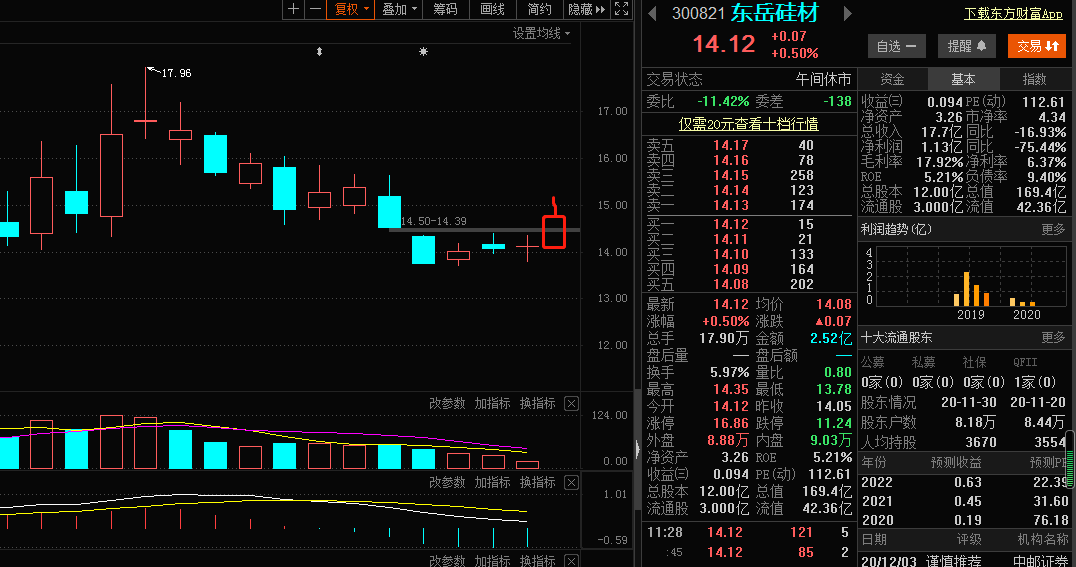
Task: Click the up-down arrow marker above chart
Action: 319,51
